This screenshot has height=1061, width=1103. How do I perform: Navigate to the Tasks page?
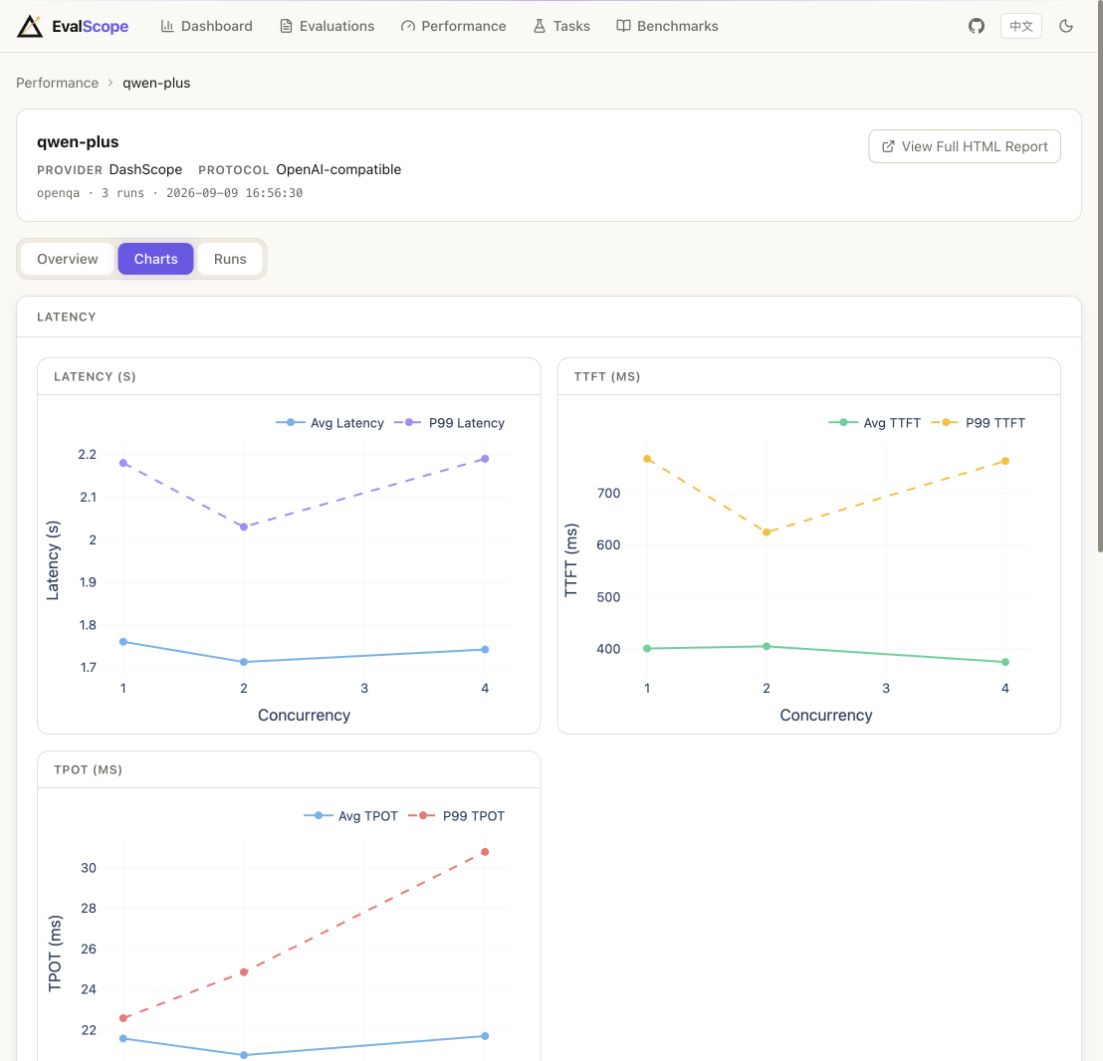pyautogui.click(x=561, y=26)
